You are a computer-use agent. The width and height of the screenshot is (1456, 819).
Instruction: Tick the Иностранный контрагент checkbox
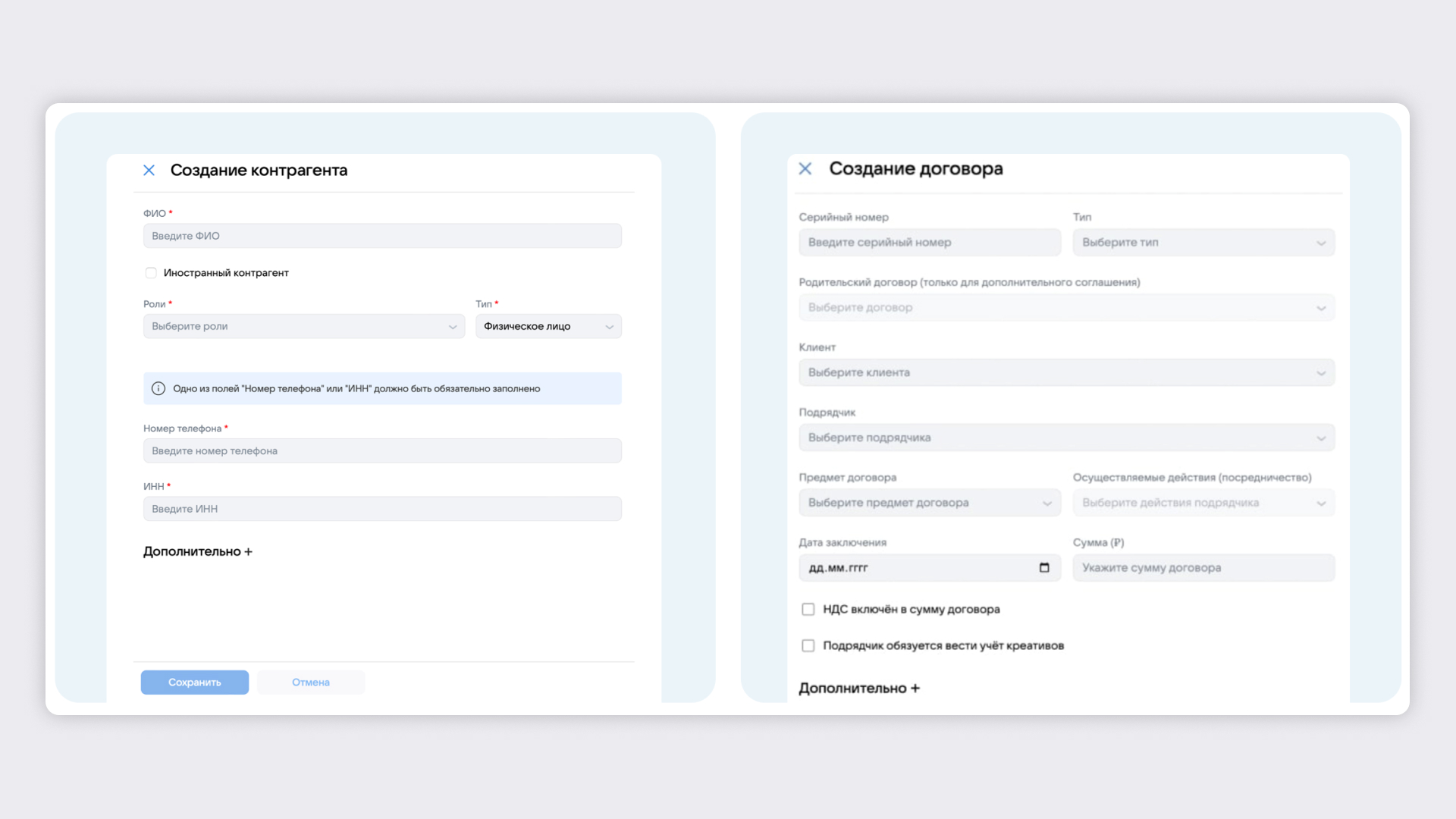click(151, 273)
